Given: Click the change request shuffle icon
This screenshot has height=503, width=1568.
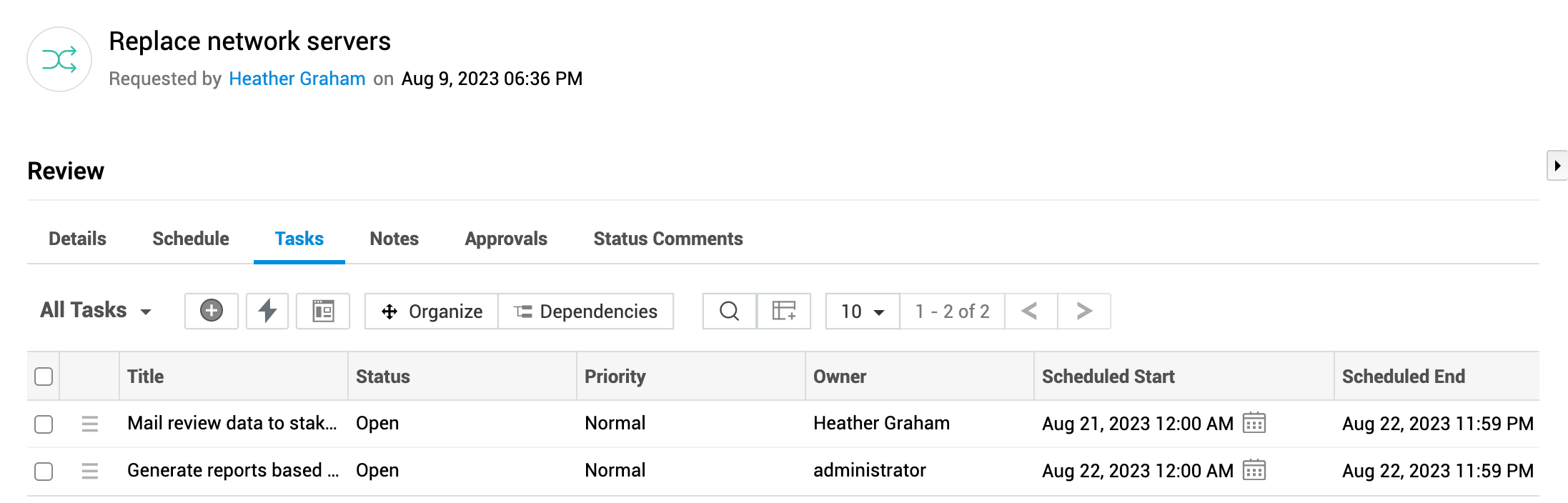Looking at the screenshot, I should coord(59,59).
